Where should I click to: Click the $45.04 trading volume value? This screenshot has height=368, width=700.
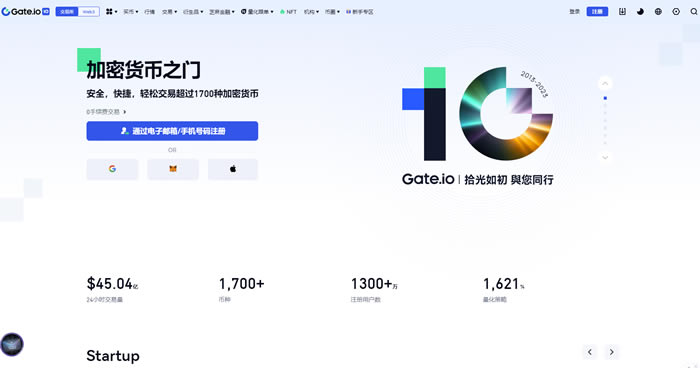click(112, 284)
